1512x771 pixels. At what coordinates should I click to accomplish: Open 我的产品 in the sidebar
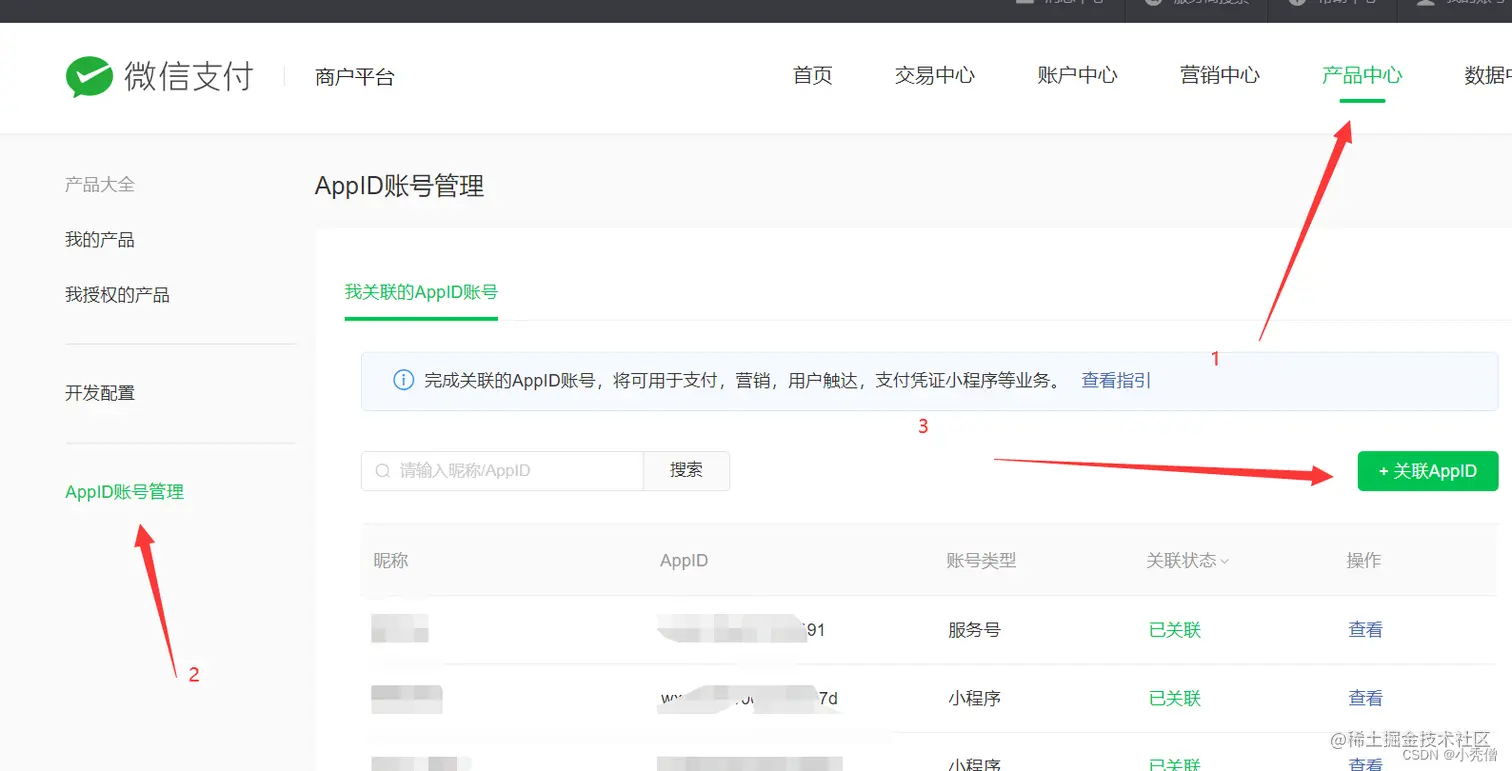pyautogui.click(x=100, y=240)
